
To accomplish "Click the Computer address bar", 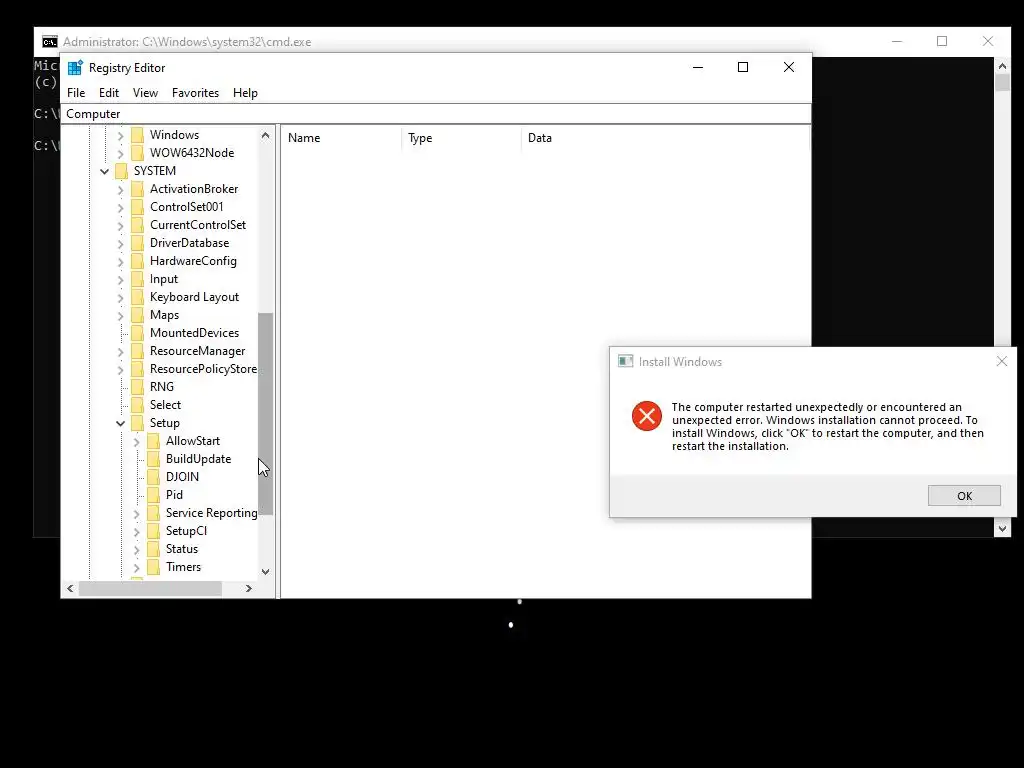I will click(x=436, y=114).
